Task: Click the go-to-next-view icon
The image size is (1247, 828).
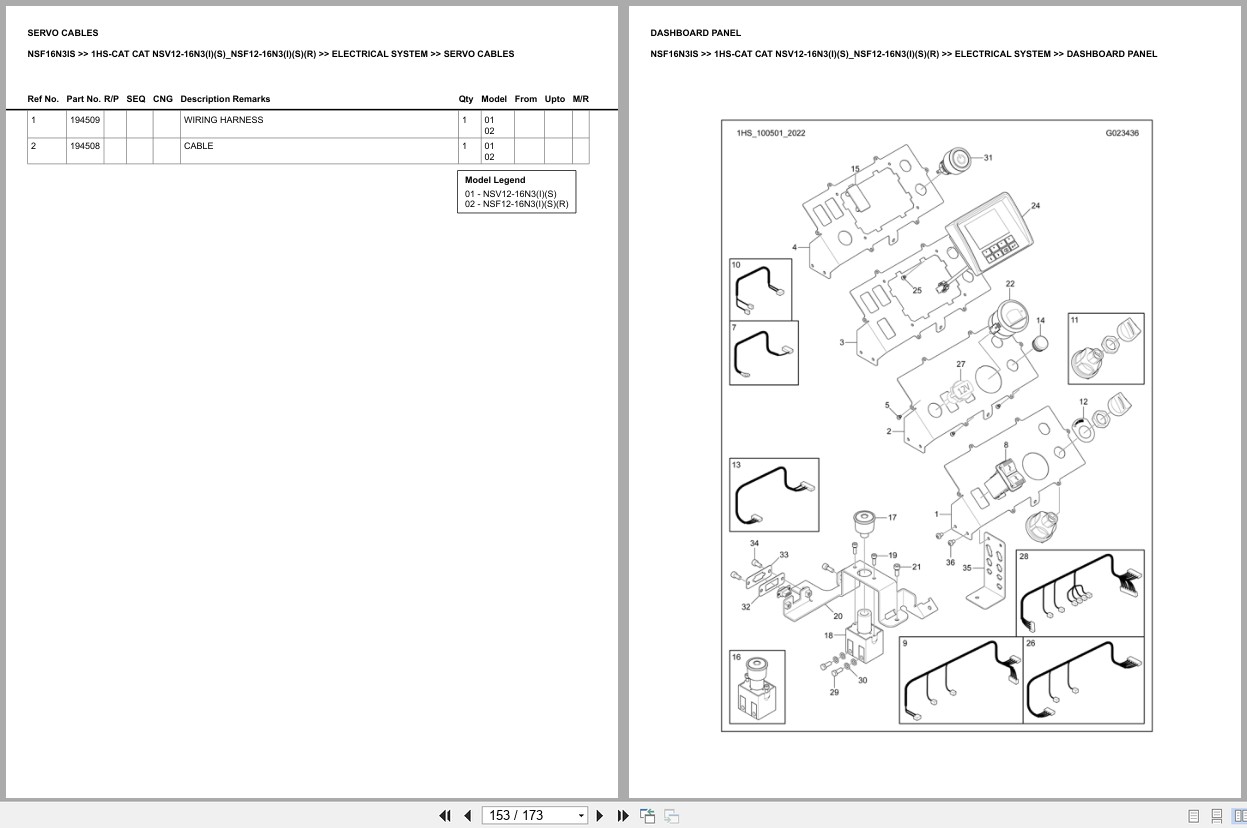Action: tap(672, 816)
